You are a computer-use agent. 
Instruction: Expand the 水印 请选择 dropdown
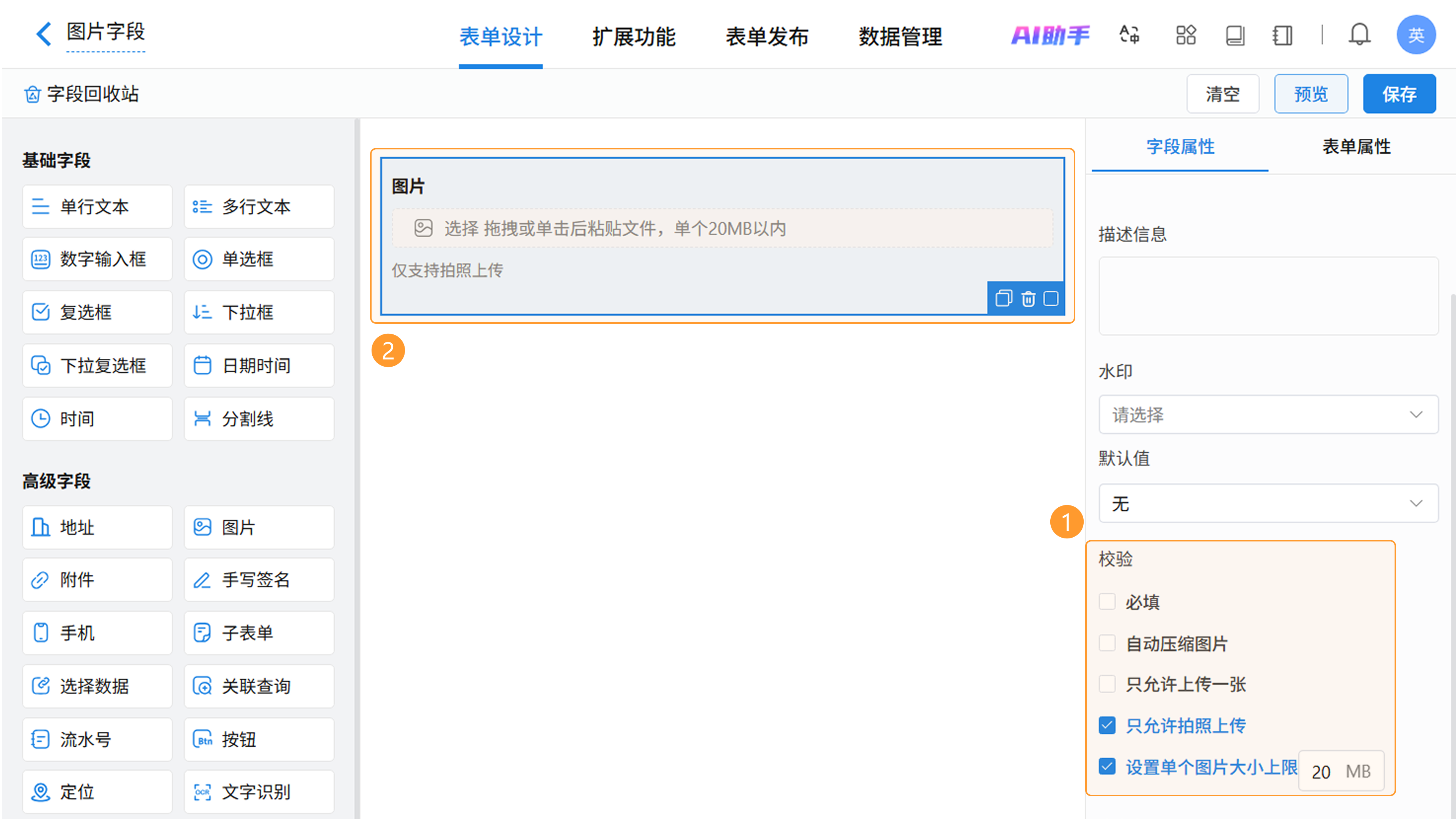(x=1268, y=414)
